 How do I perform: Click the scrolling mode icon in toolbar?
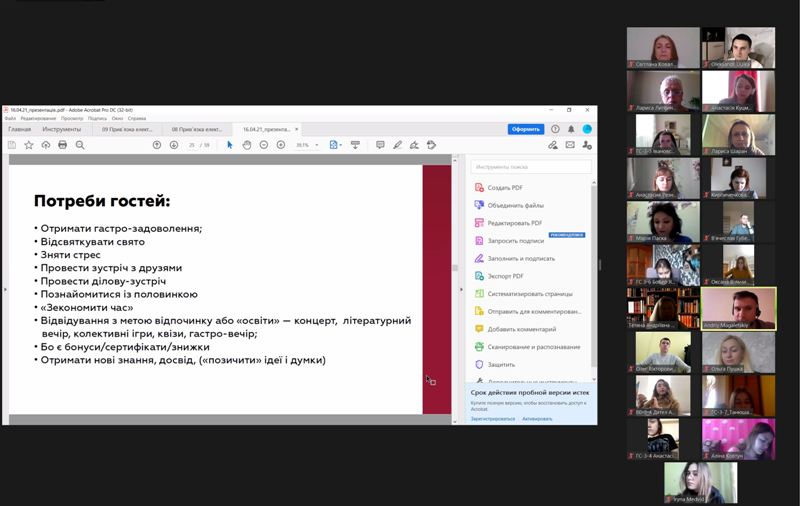coord(355,145)
